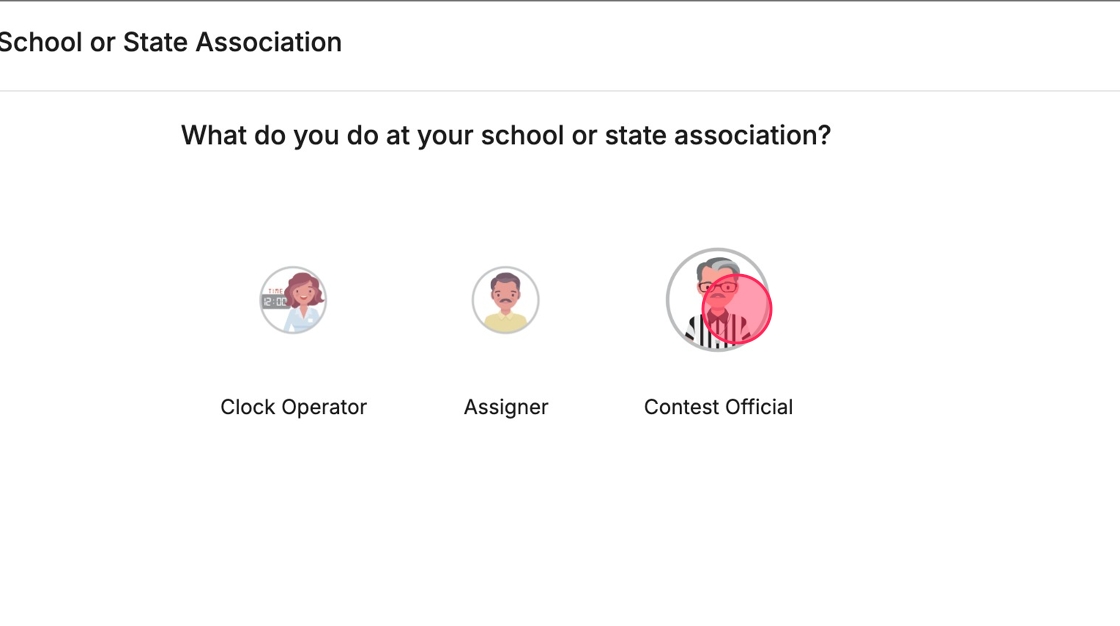Click the gray ring around the Contest Official avatar
The width and height of the screenshot is (1120, 626).
[668, 300]
